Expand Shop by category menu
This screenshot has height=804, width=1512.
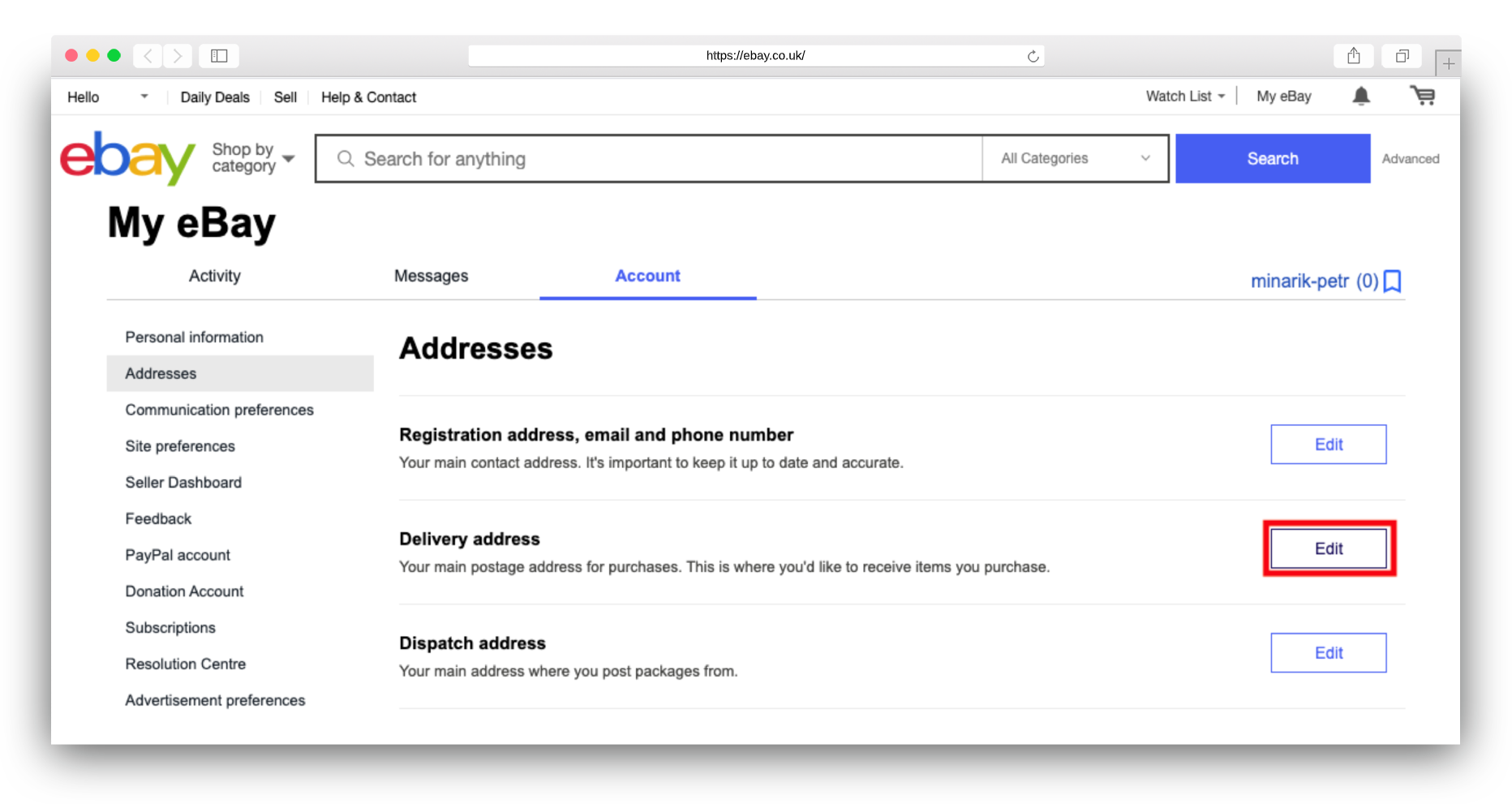[x=252, y=158]
